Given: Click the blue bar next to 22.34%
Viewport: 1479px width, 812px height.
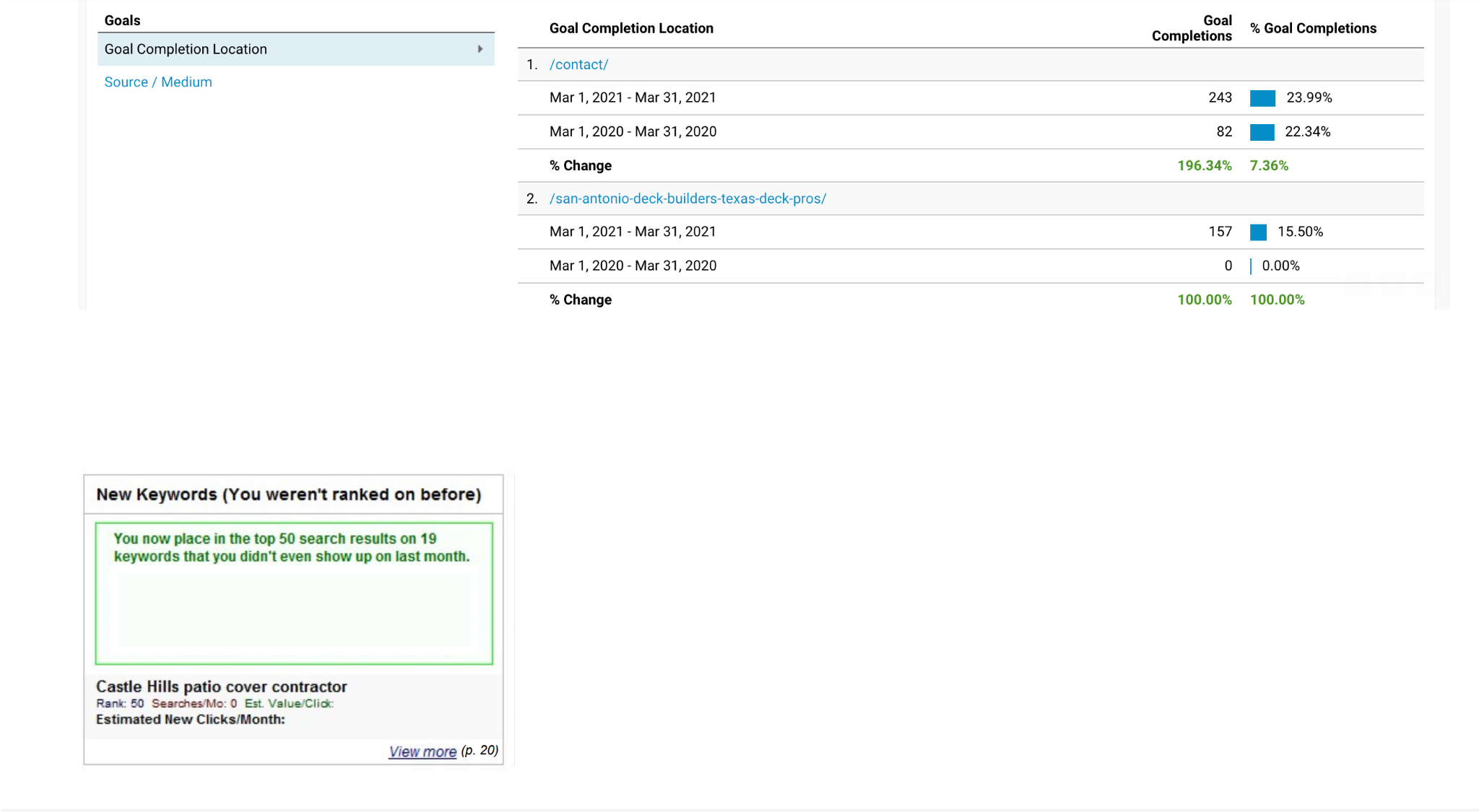Looking at the screenshot, I should point(1262,132).
